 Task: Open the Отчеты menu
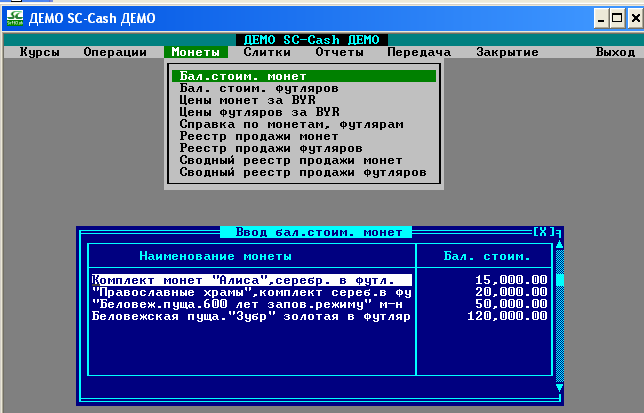tap(339, 52)
